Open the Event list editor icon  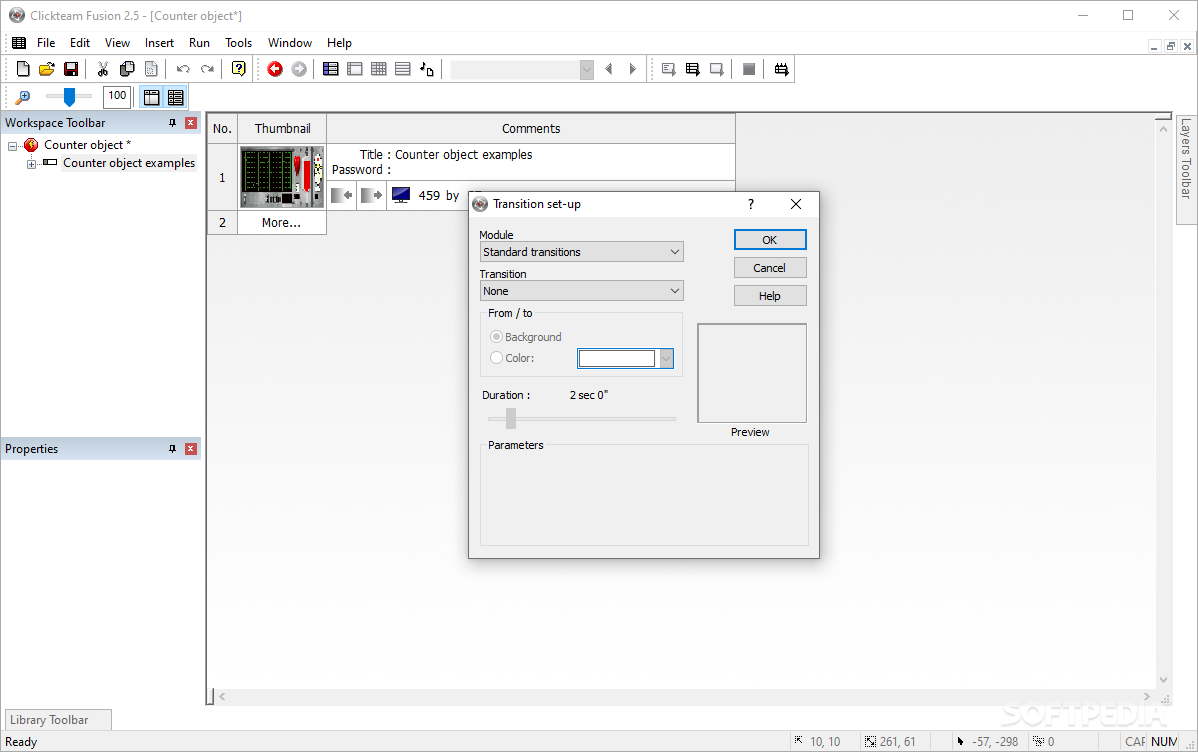coord(403,70)
